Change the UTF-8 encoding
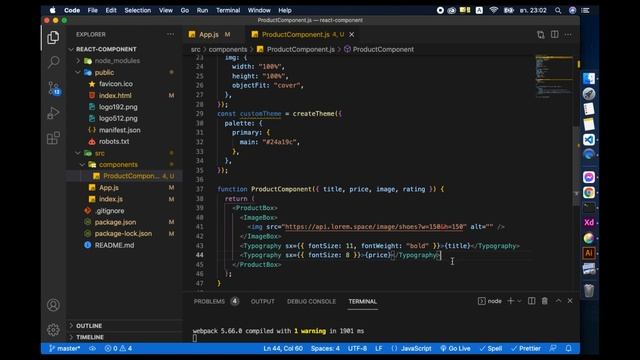 coord(357,348)
